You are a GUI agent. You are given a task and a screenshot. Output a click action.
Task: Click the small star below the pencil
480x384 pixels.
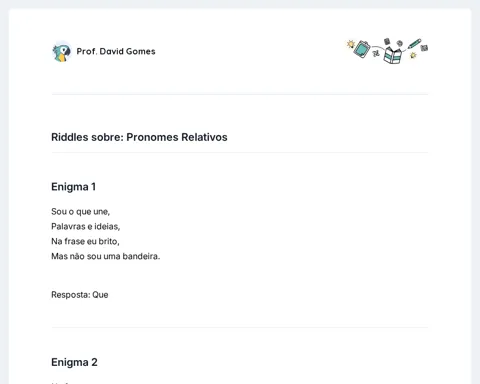(413, 55)
